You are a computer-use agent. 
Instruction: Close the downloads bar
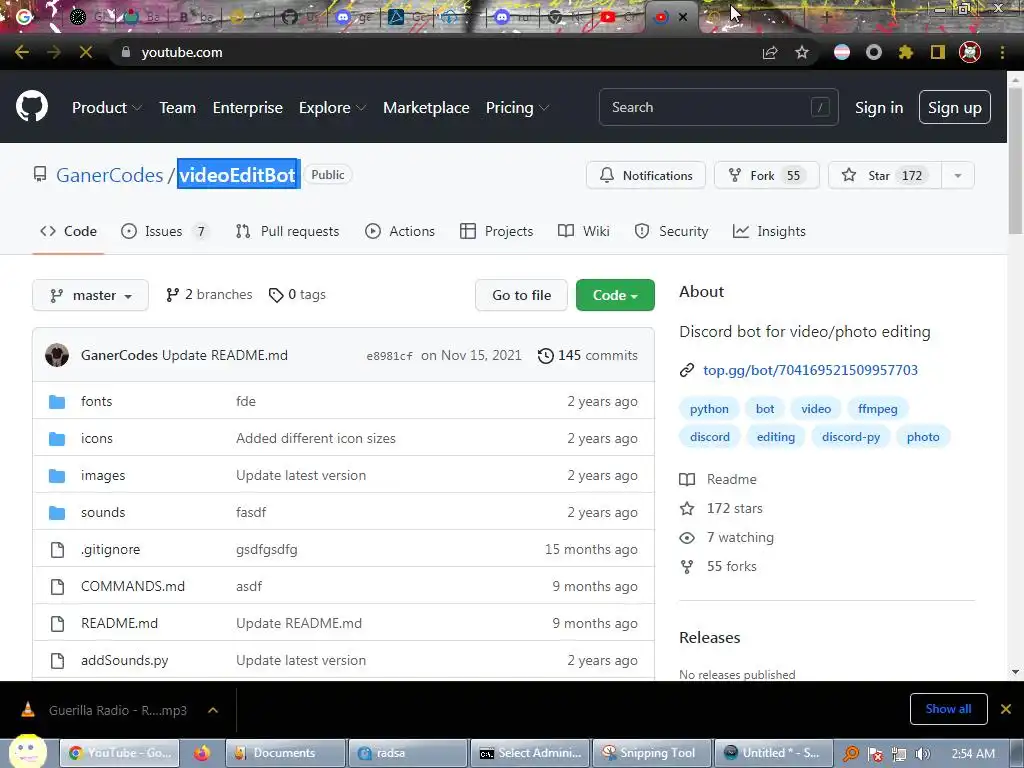click(x=1006, y=709)
